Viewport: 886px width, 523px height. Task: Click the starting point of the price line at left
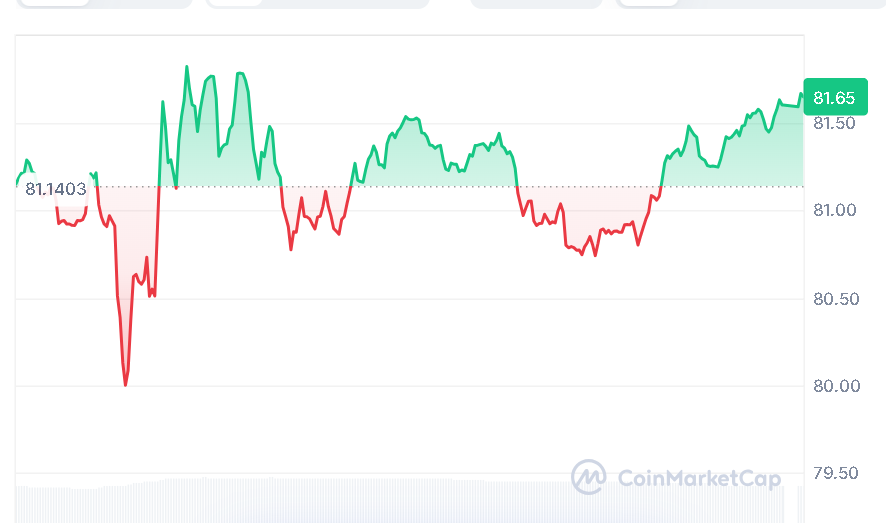coord(17,185)
